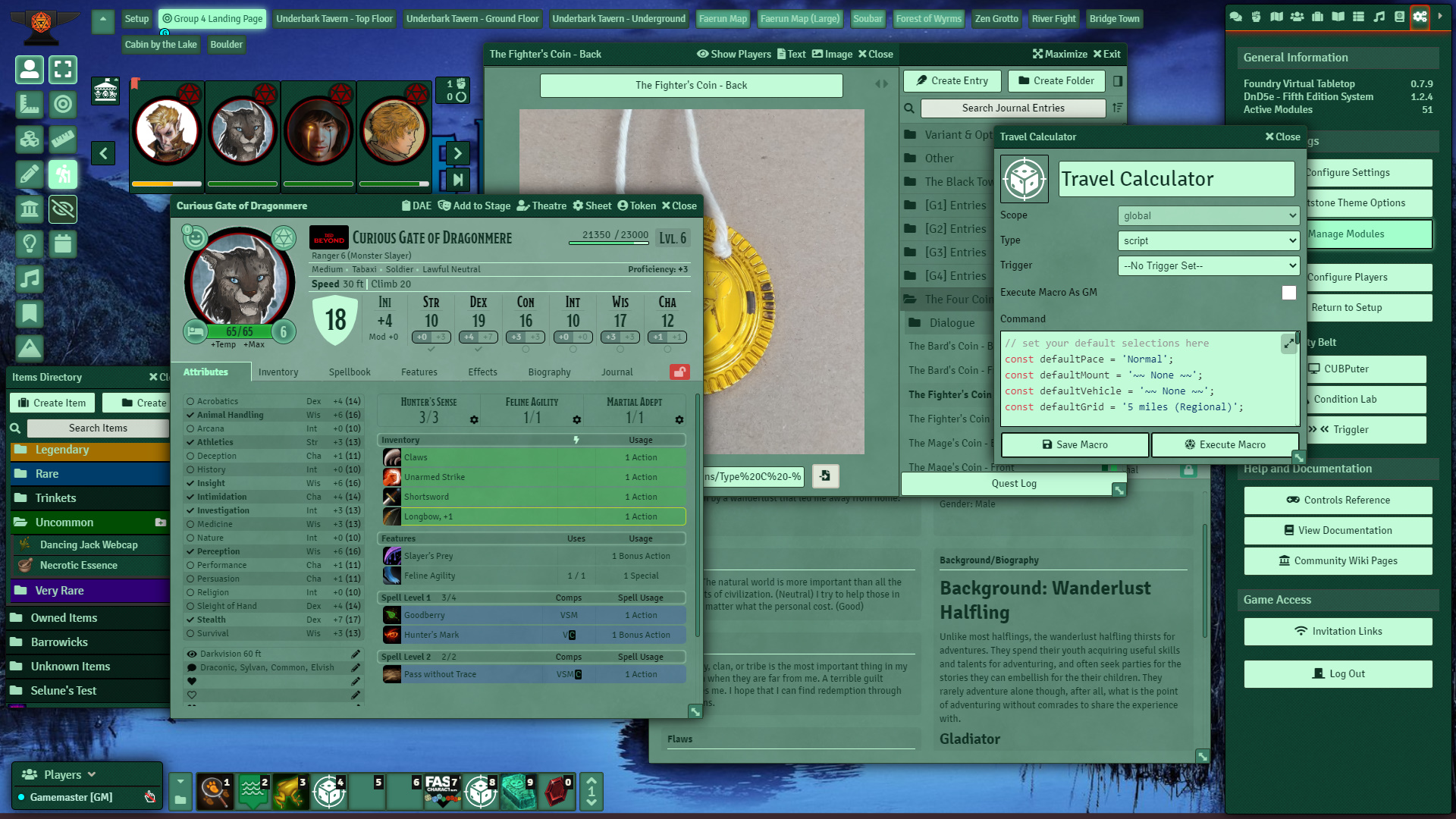Open the Scope dropdown showing global
The image size is (1456, 819).
point(1209,216)
